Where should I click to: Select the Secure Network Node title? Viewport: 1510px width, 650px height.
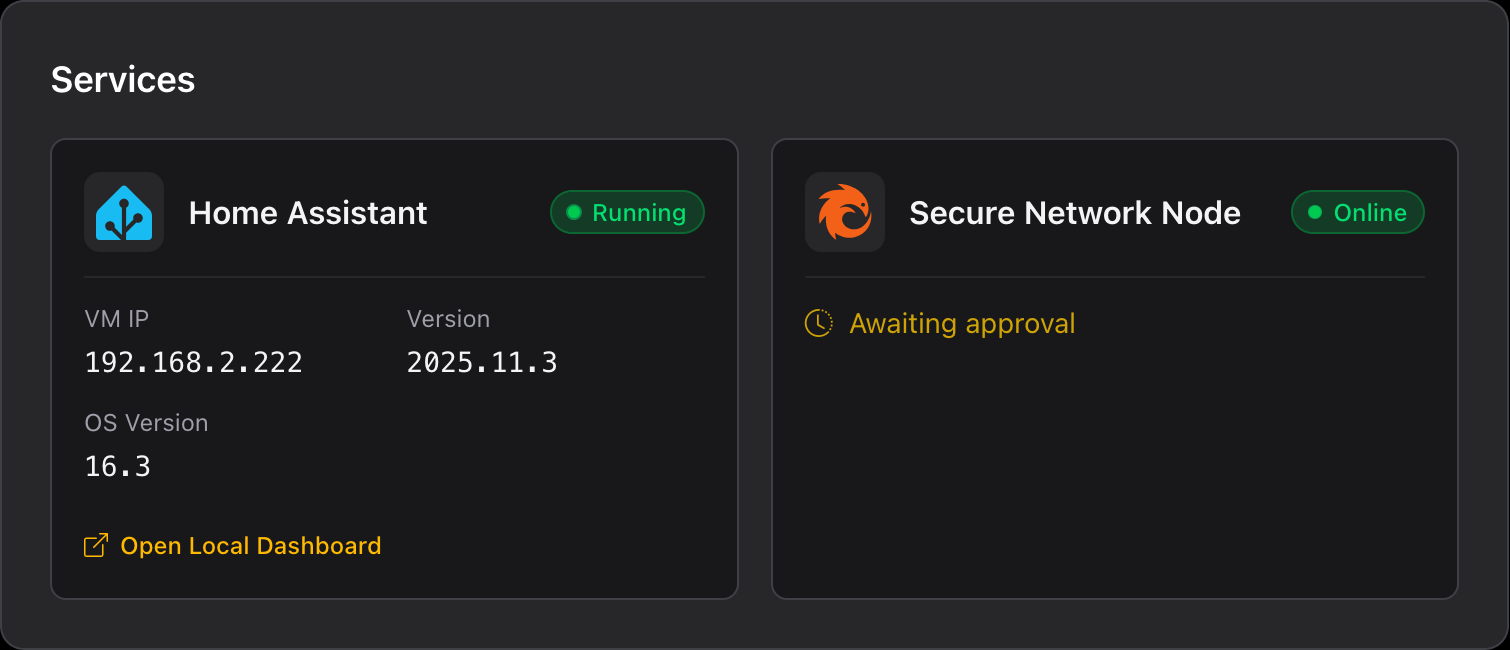1074,212
